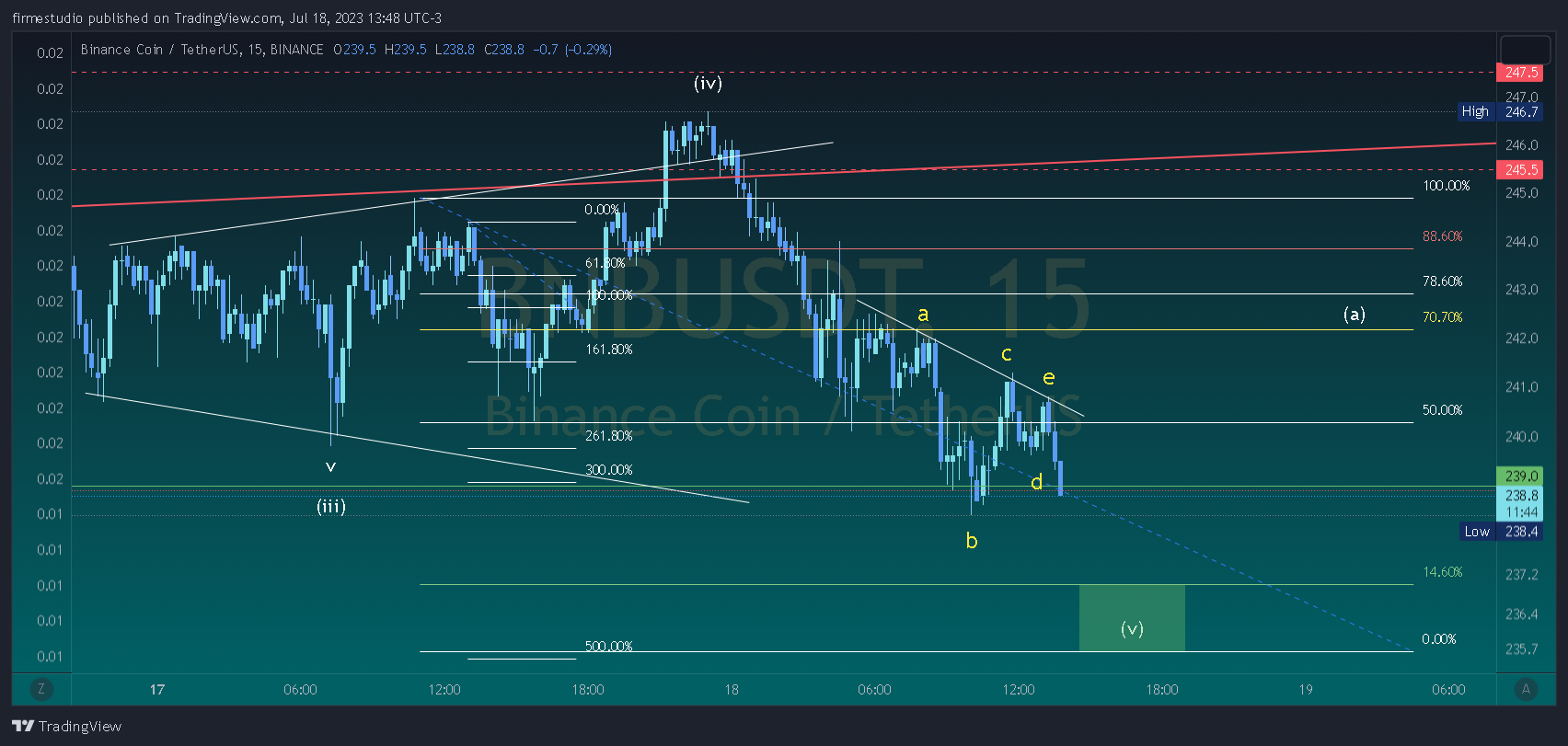
Task: Click the small white v wave label
Action: [x=330, y=467]
